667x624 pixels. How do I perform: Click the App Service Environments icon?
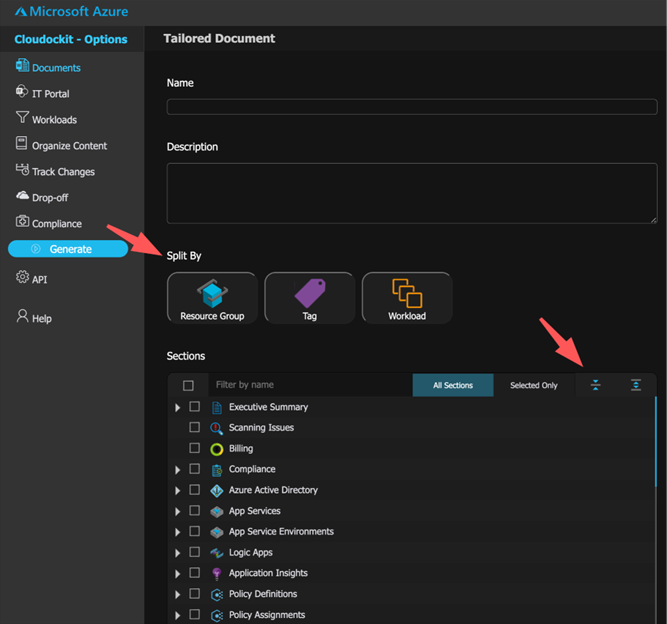pyautogui.click(x=217, y=532)
